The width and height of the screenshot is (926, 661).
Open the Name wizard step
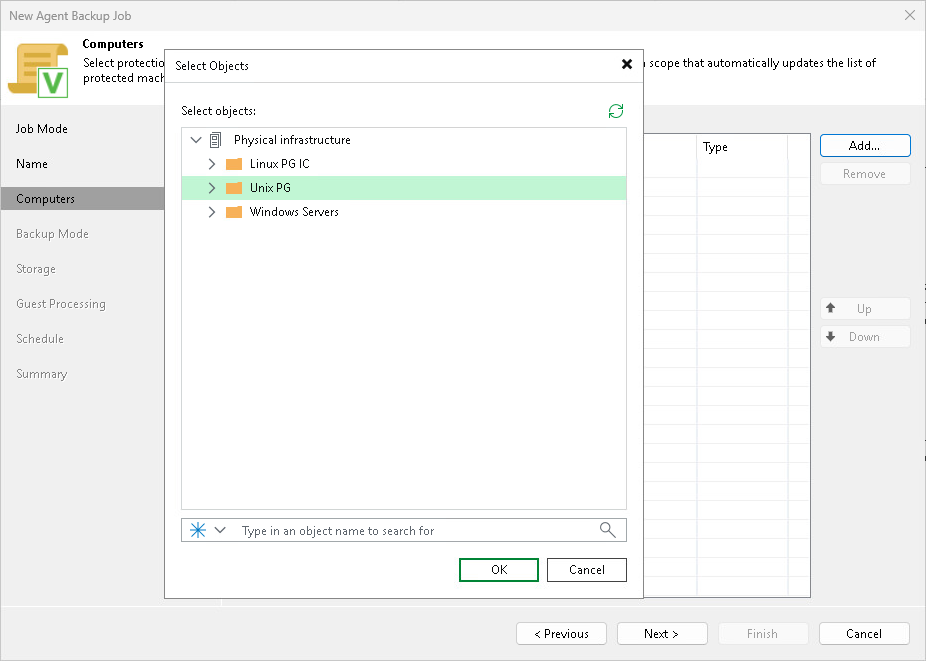(32, 164)
